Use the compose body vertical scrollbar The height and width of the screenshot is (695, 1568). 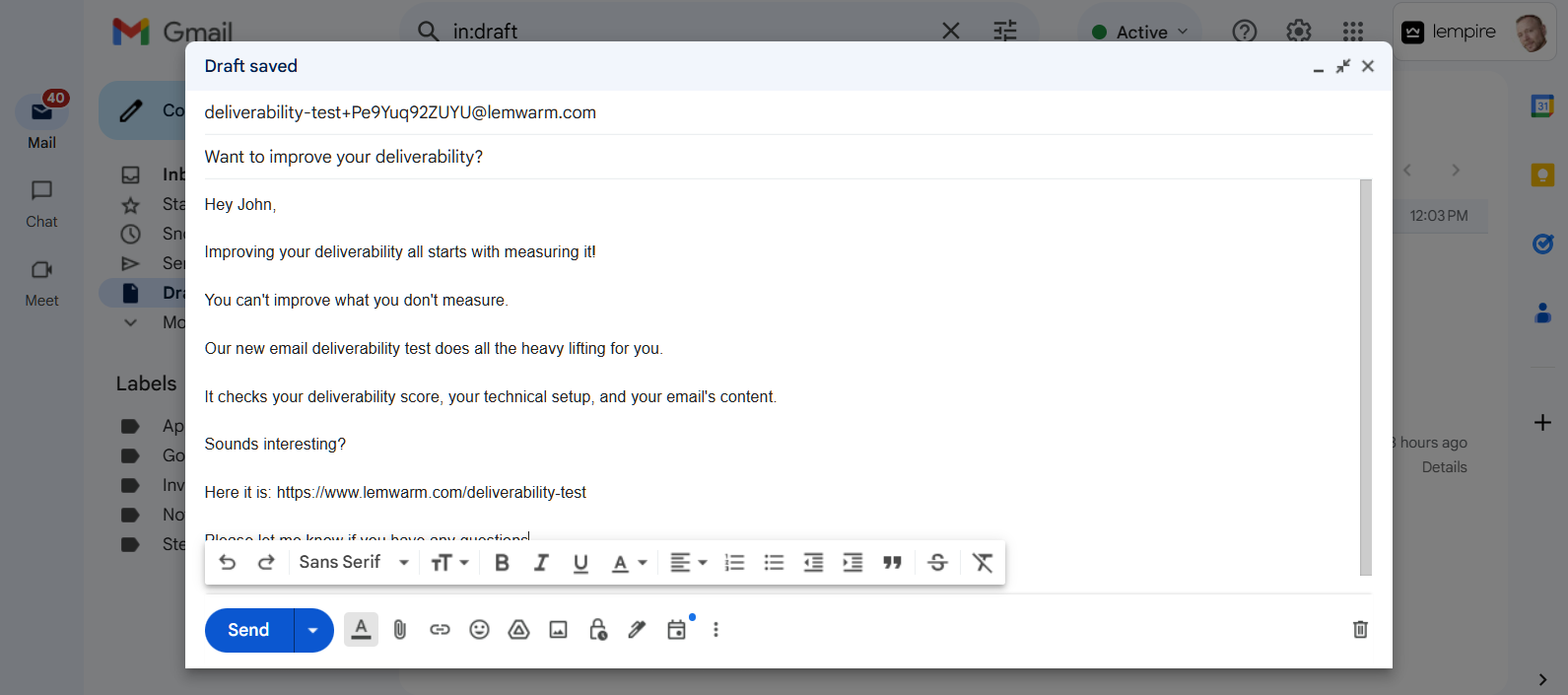coord(1366,377)
